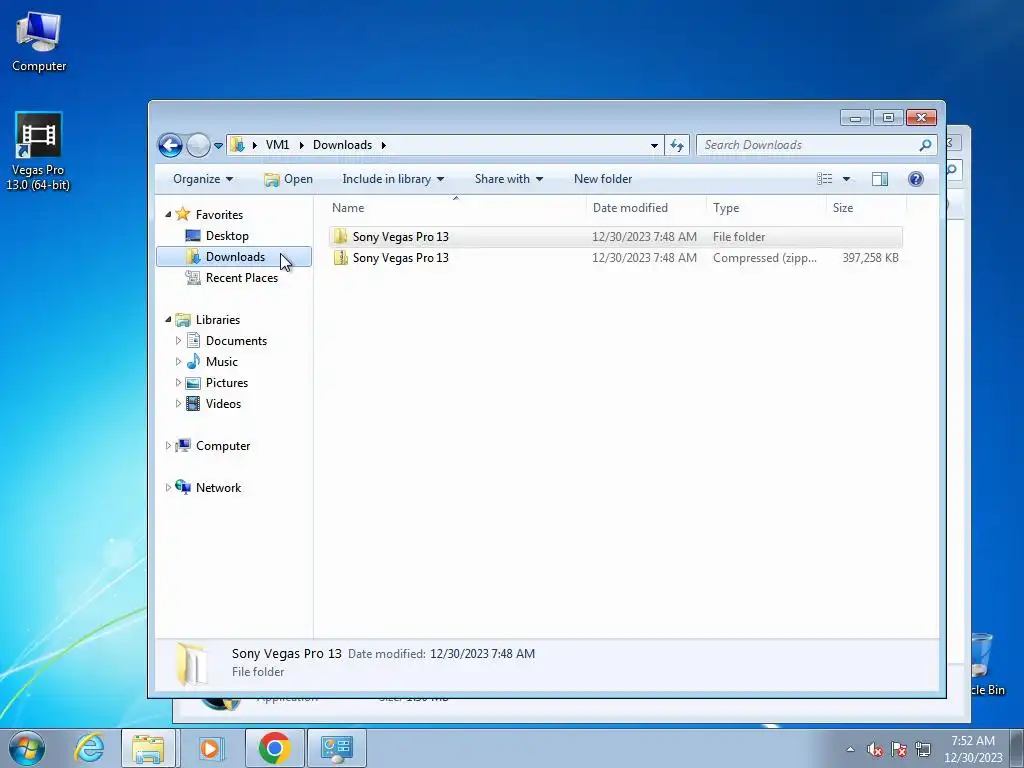Select Desktop under Favorites
1024x768 pixels.
(x=227, y=236)
